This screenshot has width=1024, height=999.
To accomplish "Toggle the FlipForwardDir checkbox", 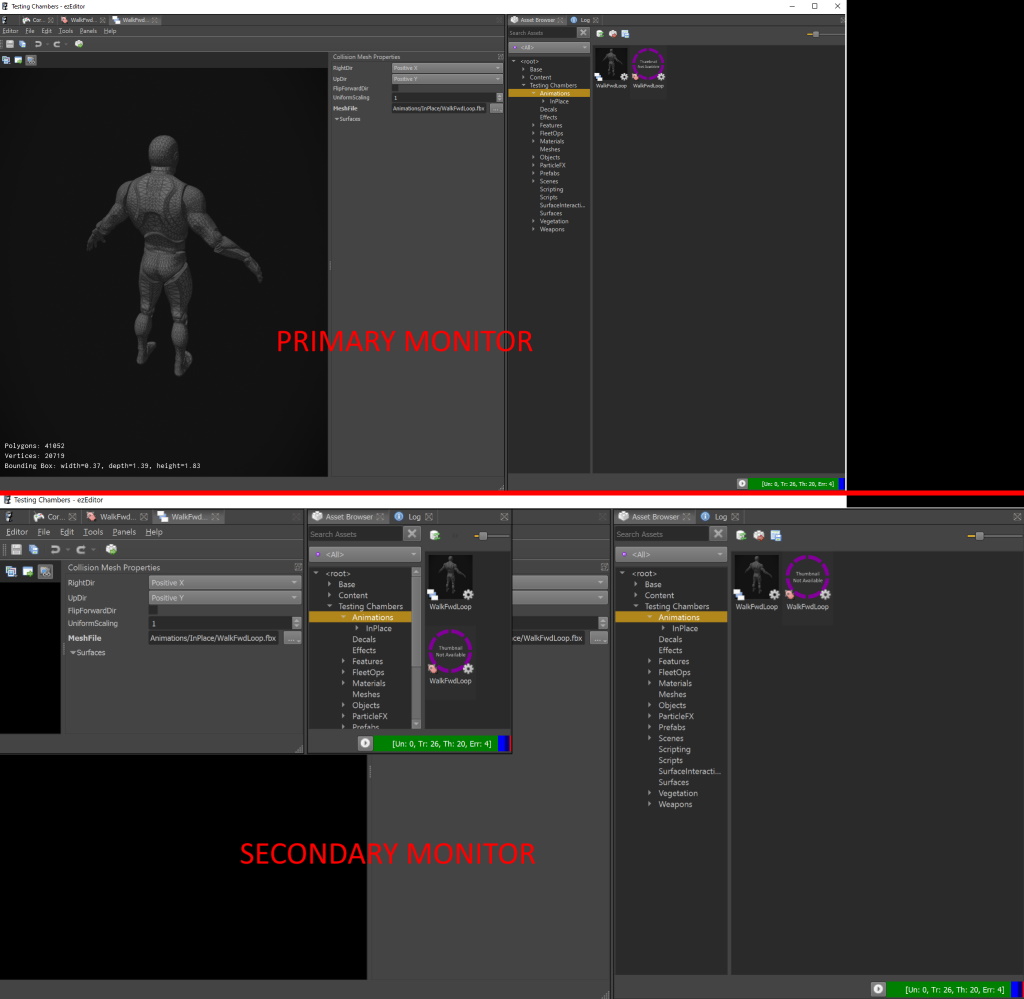I will (395, 88).
